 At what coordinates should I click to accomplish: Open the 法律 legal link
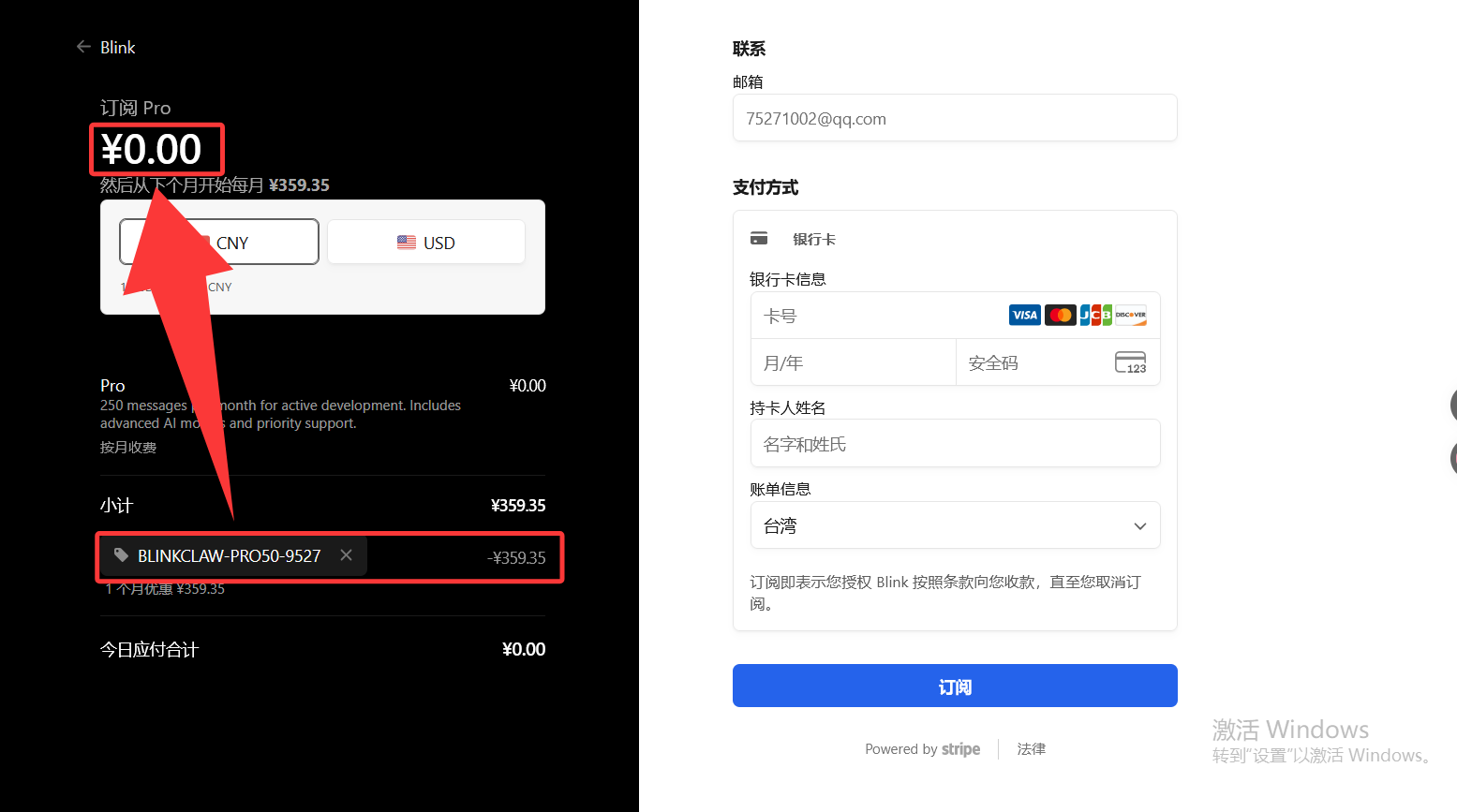(1031, 748)
